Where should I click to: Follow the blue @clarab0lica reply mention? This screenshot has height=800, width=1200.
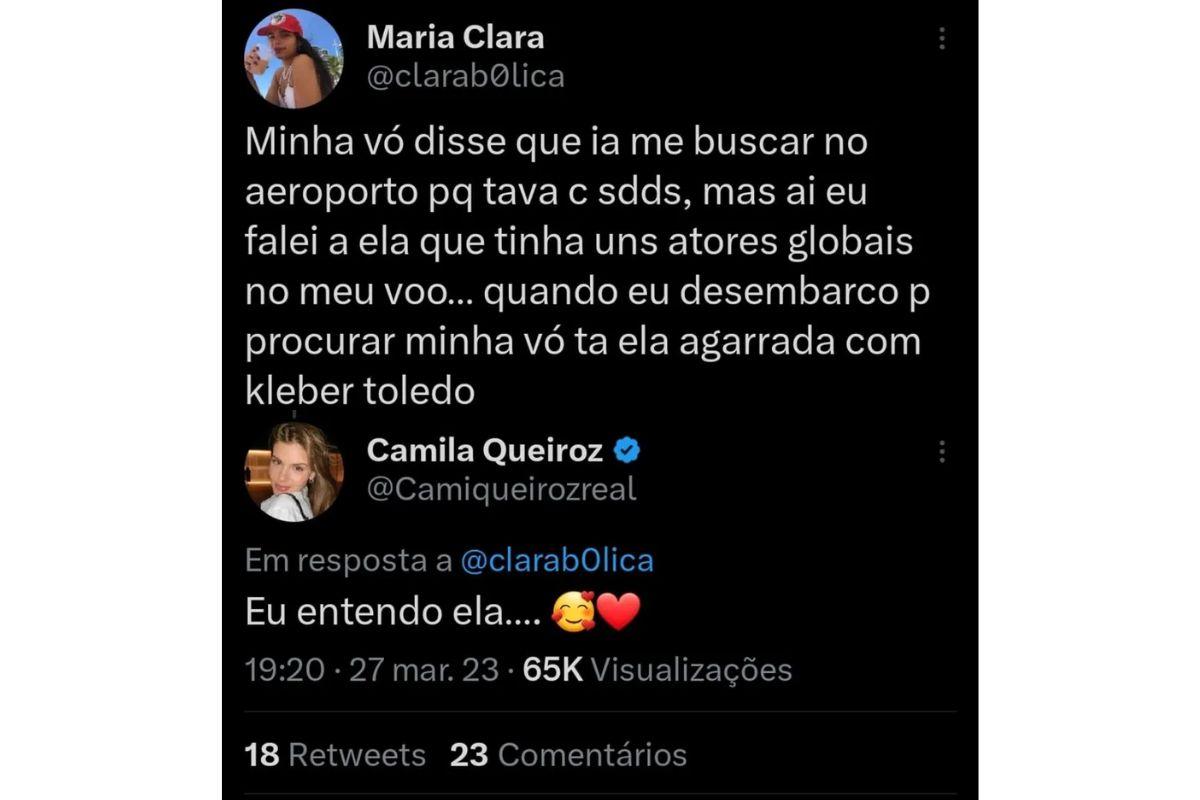(x=556, y=560)
